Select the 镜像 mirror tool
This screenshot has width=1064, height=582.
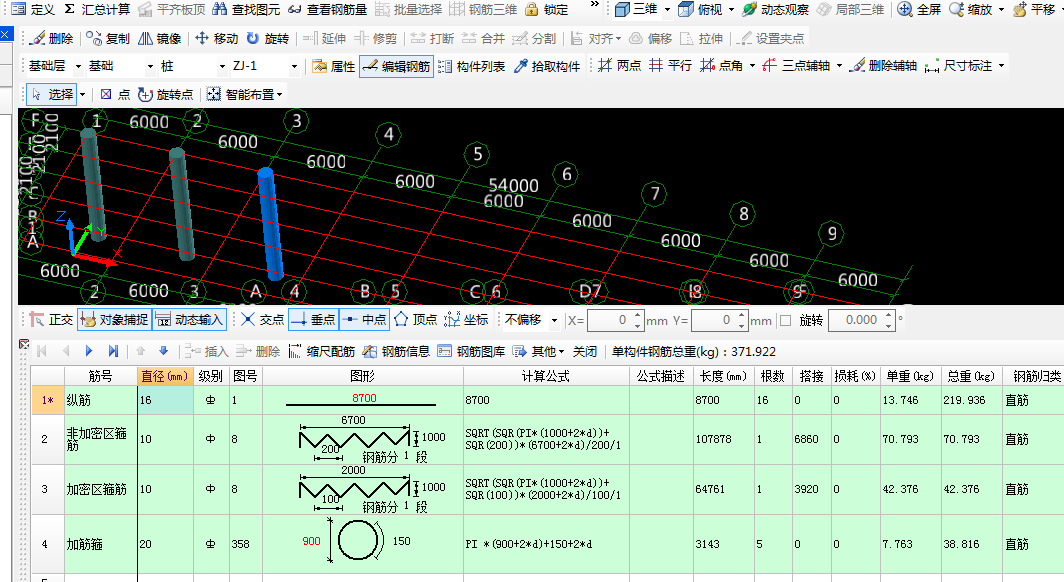coord(160,39)
